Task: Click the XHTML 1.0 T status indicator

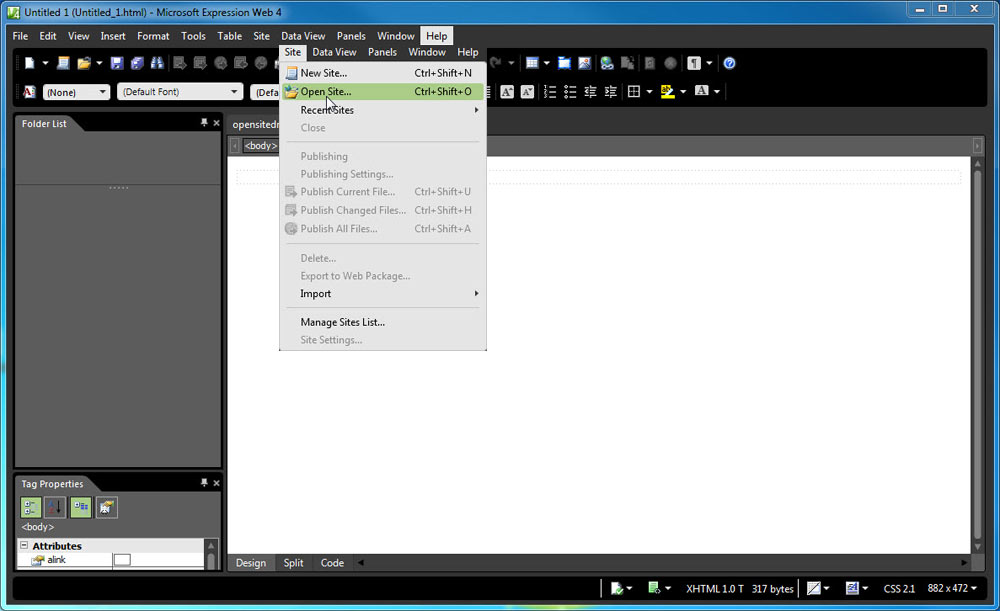Action: [714, 589]
